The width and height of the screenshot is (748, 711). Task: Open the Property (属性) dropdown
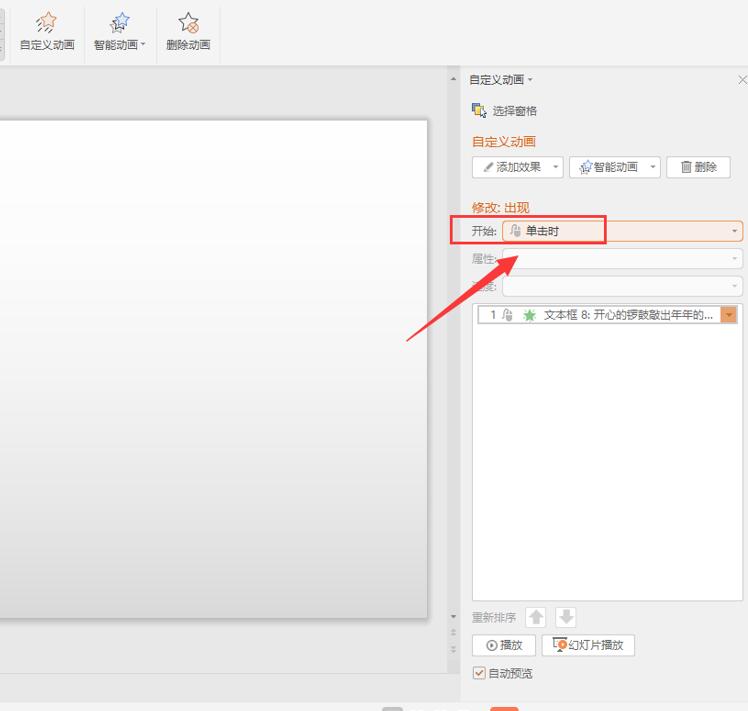(623, 259)
